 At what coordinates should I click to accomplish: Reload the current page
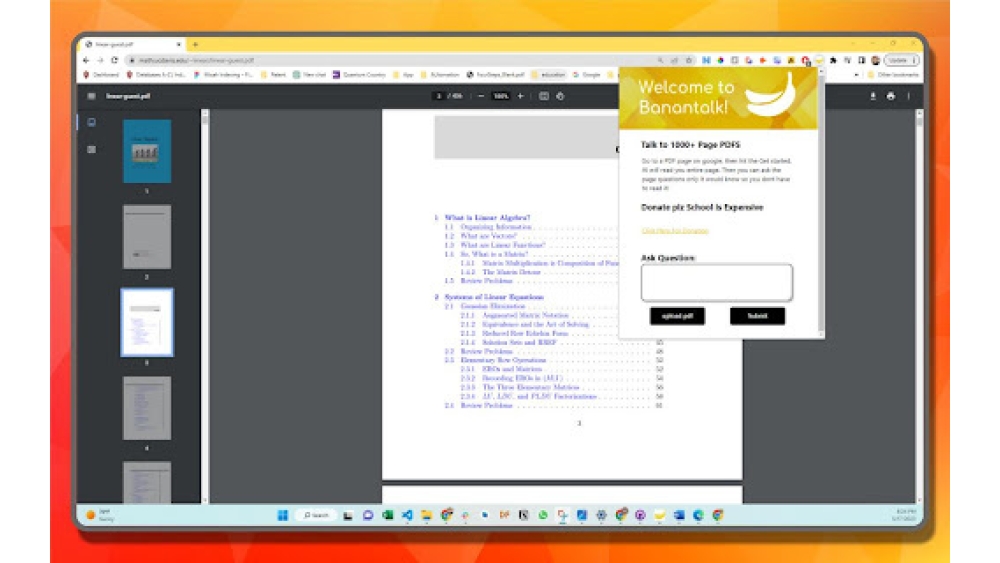pos(115,60)
